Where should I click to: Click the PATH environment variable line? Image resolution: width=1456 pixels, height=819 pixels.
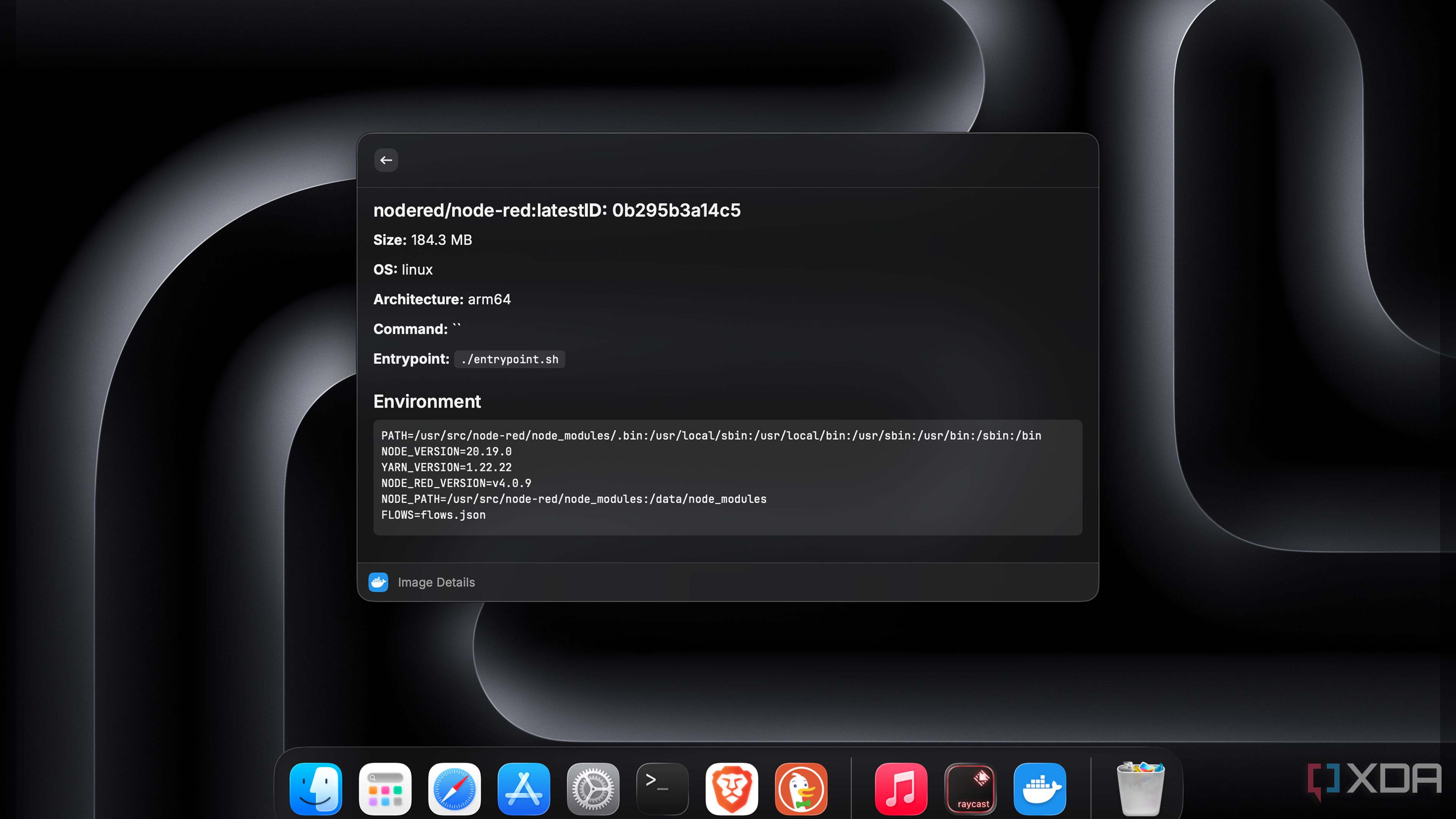coord(711,436)
